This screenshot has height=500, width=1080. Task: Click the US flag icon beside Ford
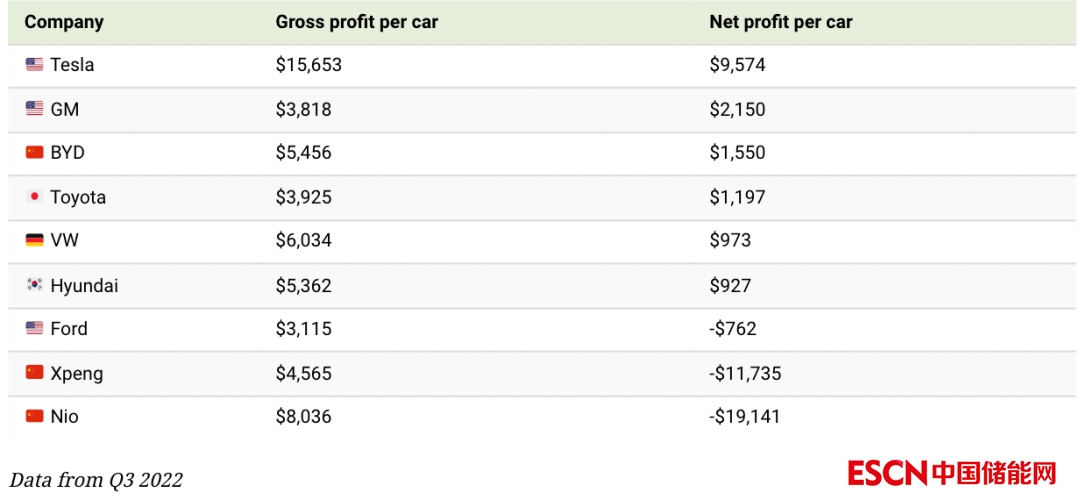(x=35, y=328)
